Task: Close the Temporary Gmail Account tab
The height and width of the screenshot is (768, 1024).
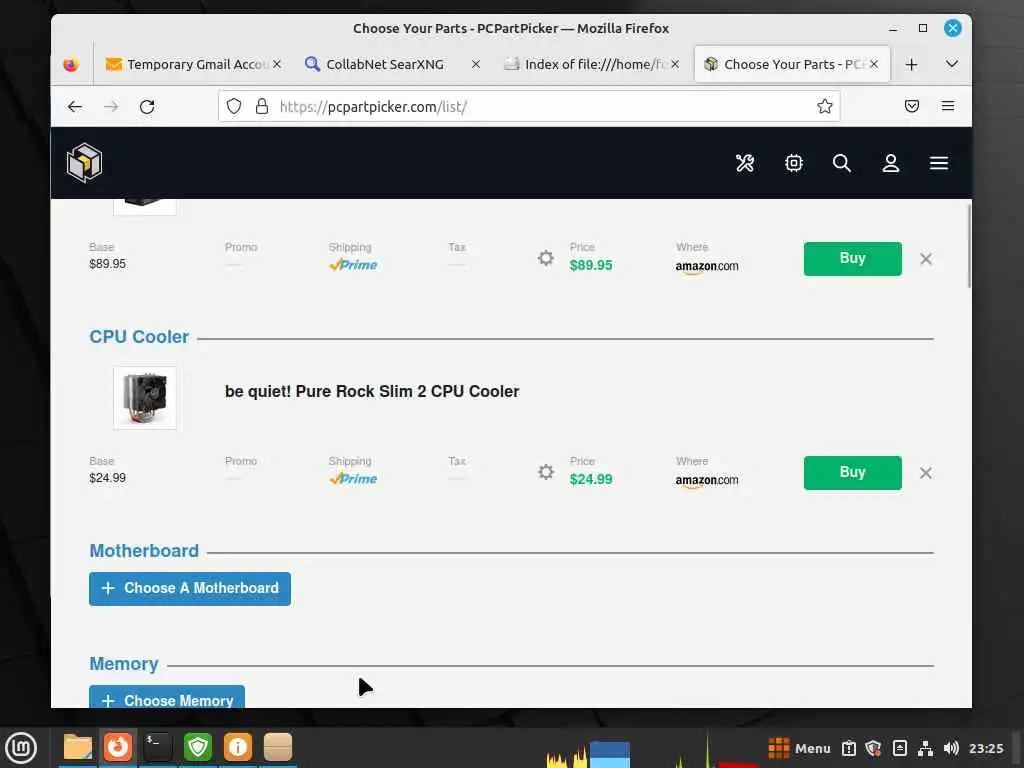Action: [x=277, y=64]
